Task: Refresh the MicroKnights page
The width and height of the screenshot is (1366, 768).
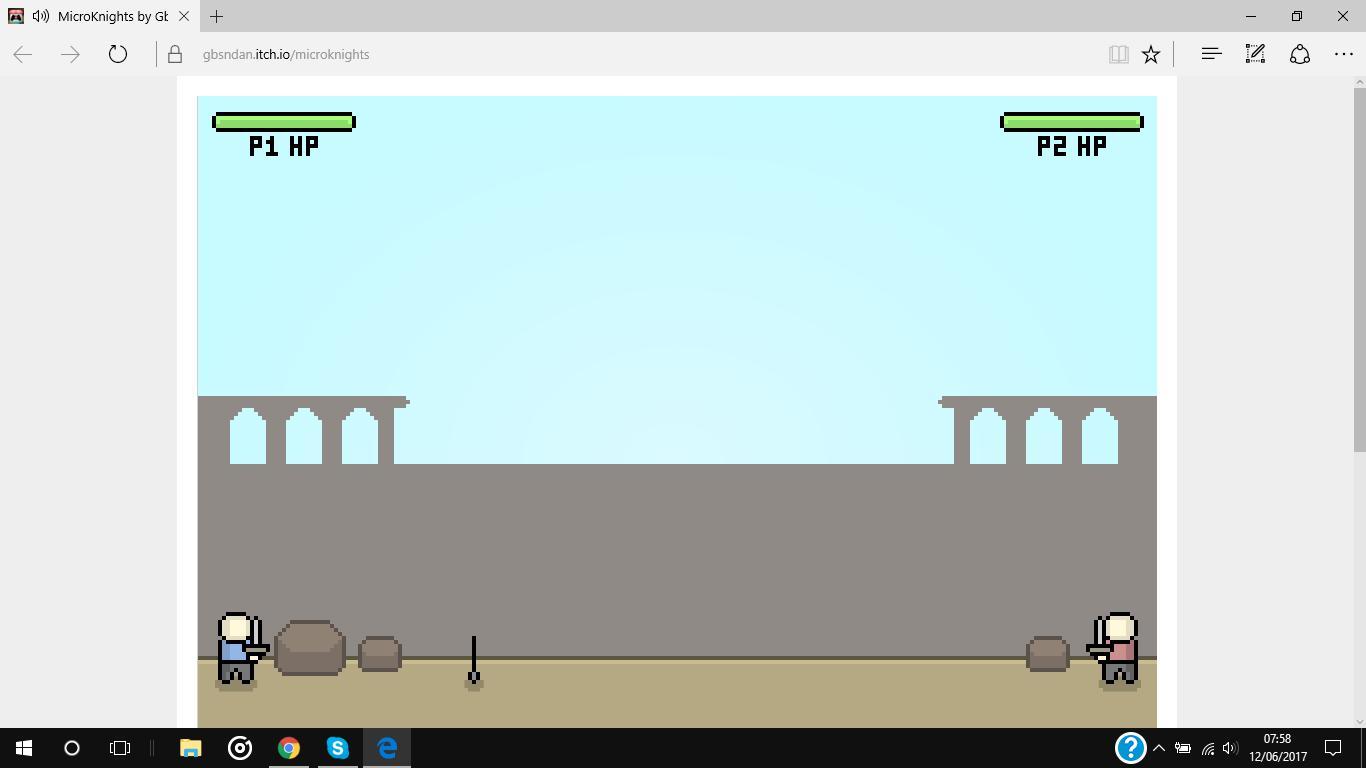Action: [118, 54]
